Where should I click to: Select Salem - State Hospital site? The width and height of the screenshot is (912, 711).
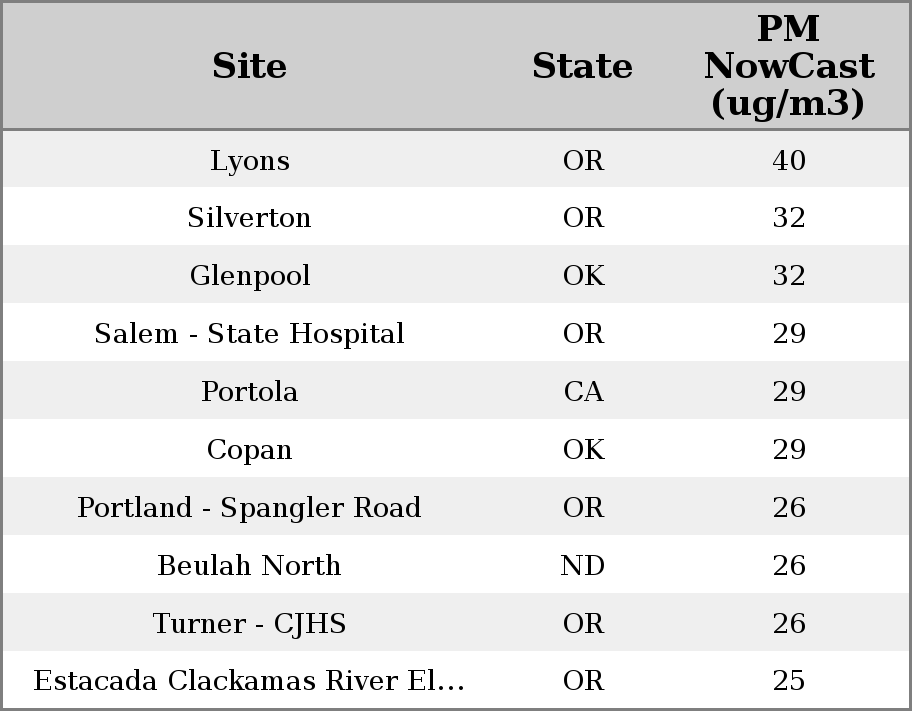coord(249,334)
